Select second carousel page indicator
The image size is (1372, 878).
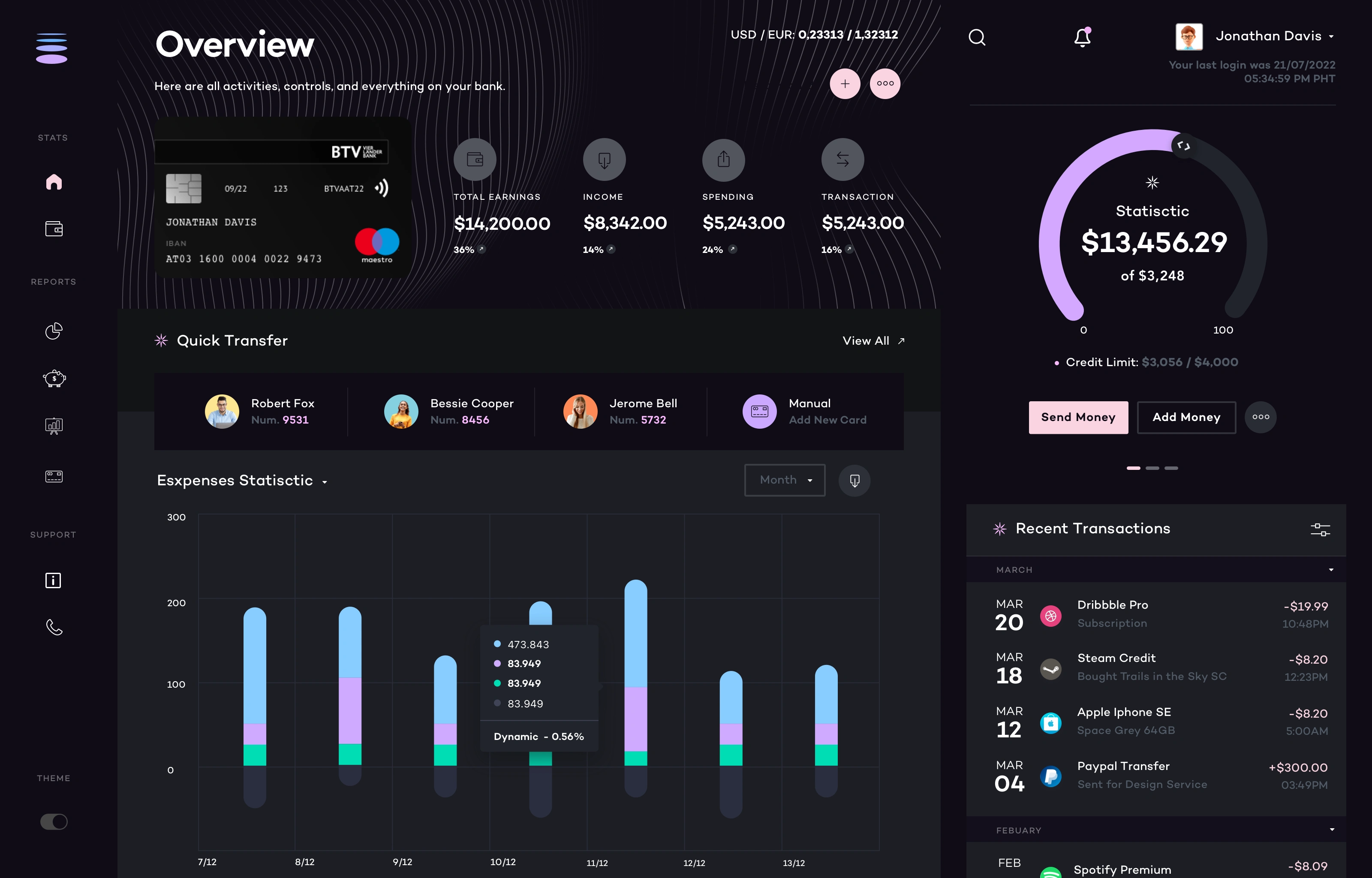(x=1152, y=468)
